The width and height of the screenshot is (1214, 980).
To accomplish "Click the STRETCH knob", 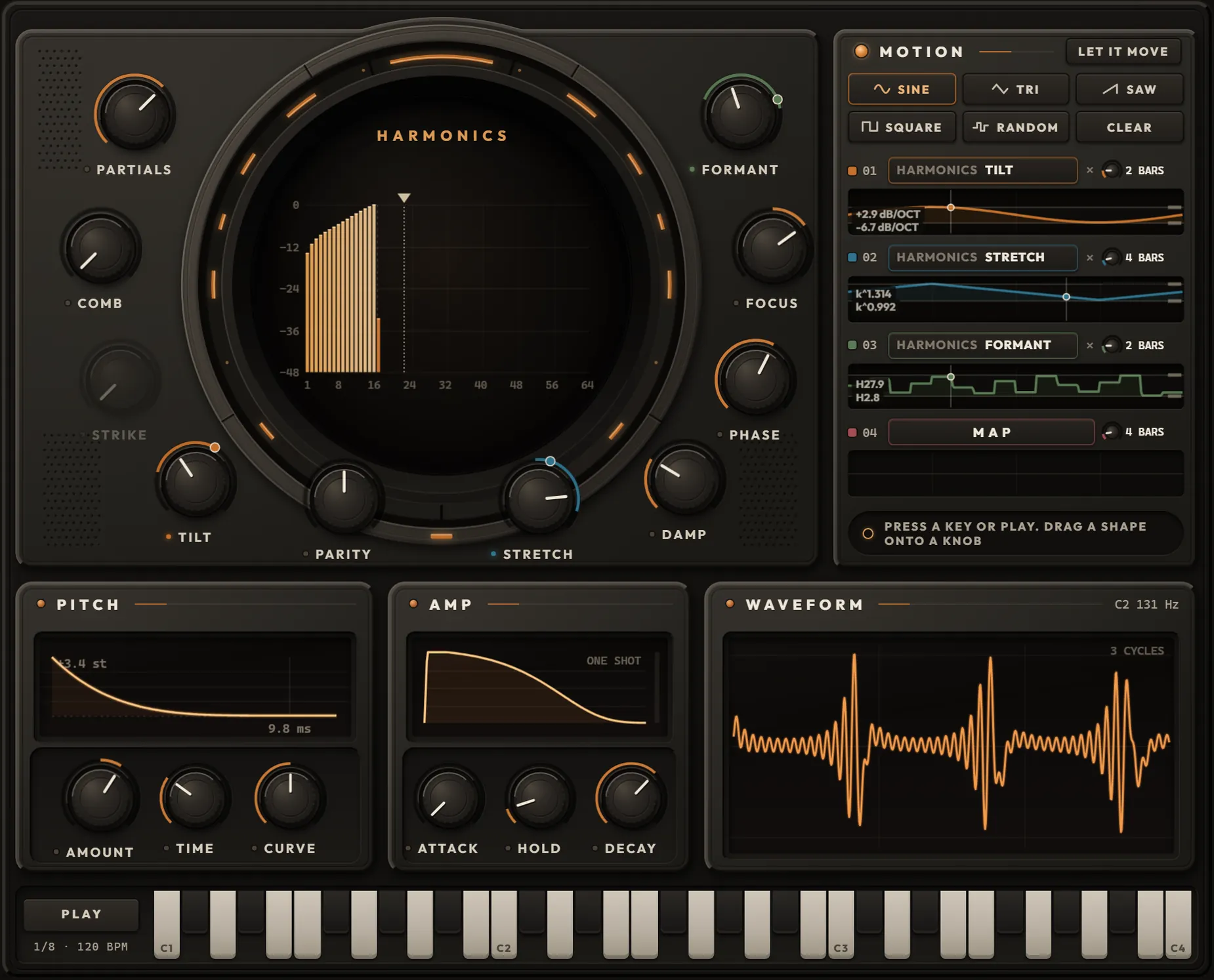I will click(539, 498).
